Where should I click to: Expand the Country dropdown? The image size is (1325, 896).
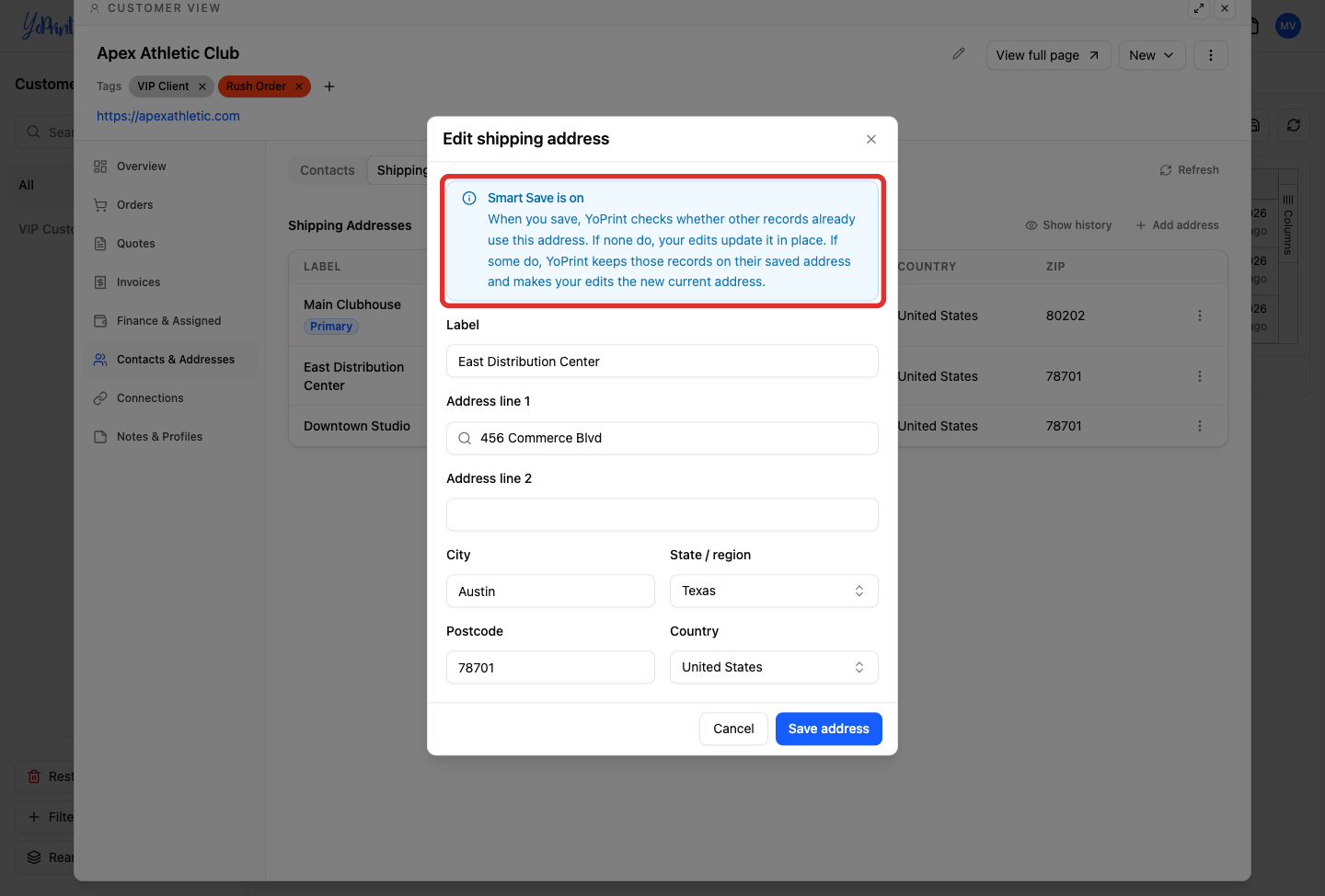pyautogui.click(x=774, y=668)
